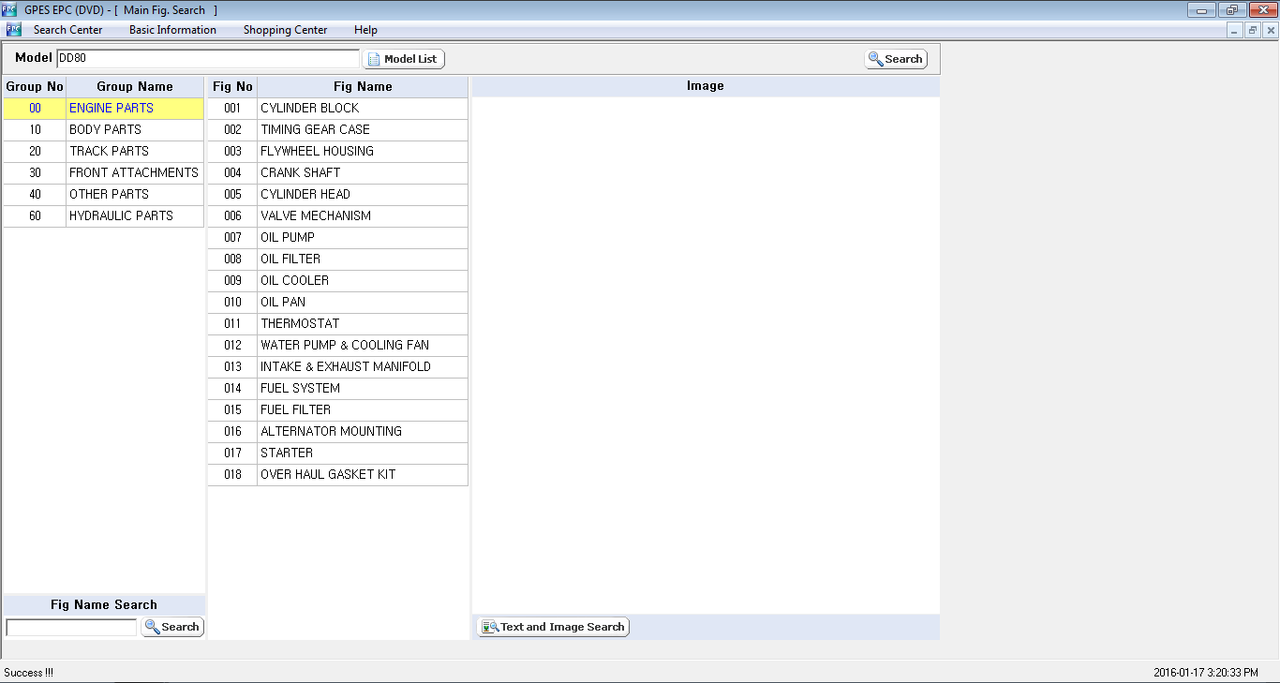Screen dimensions: 1280x683
Task: Open the Help menu
Action: click(366, 30)
